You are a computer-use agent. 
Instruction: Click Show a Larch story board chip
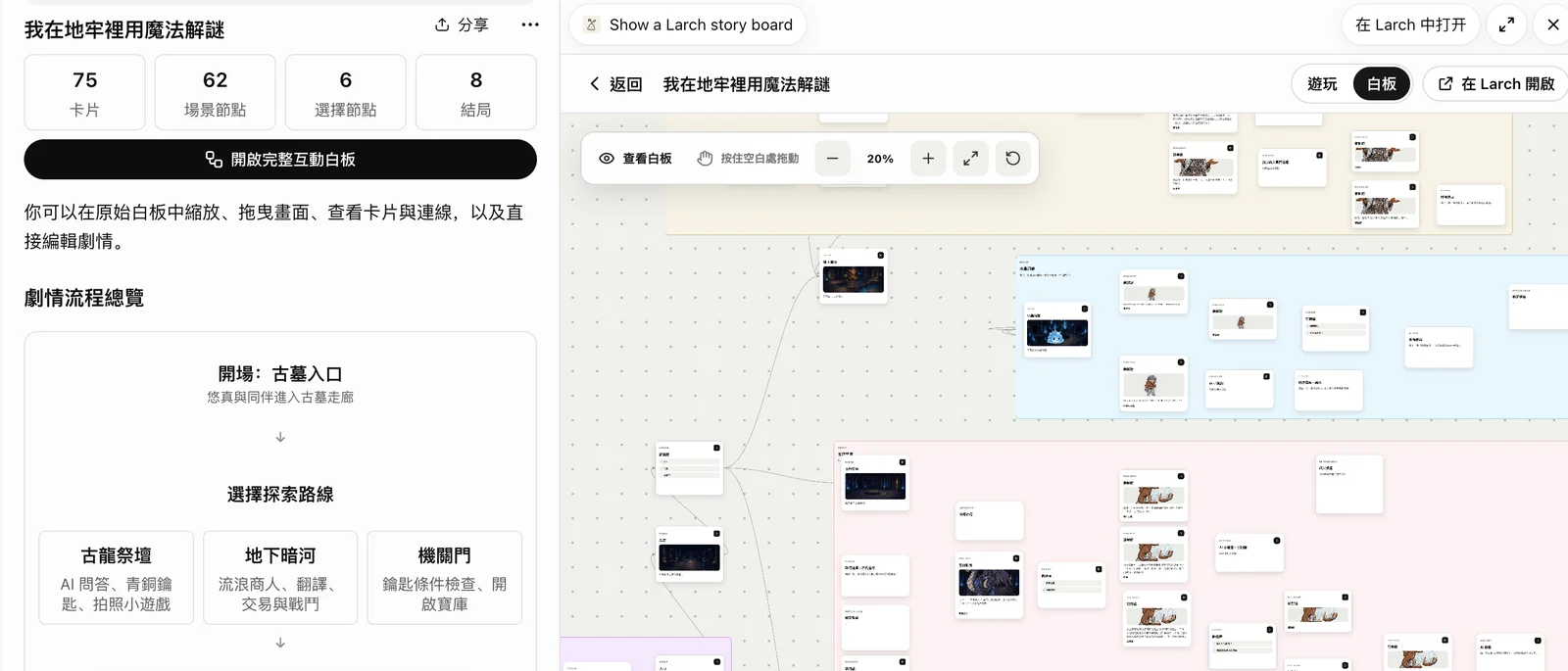688,24
